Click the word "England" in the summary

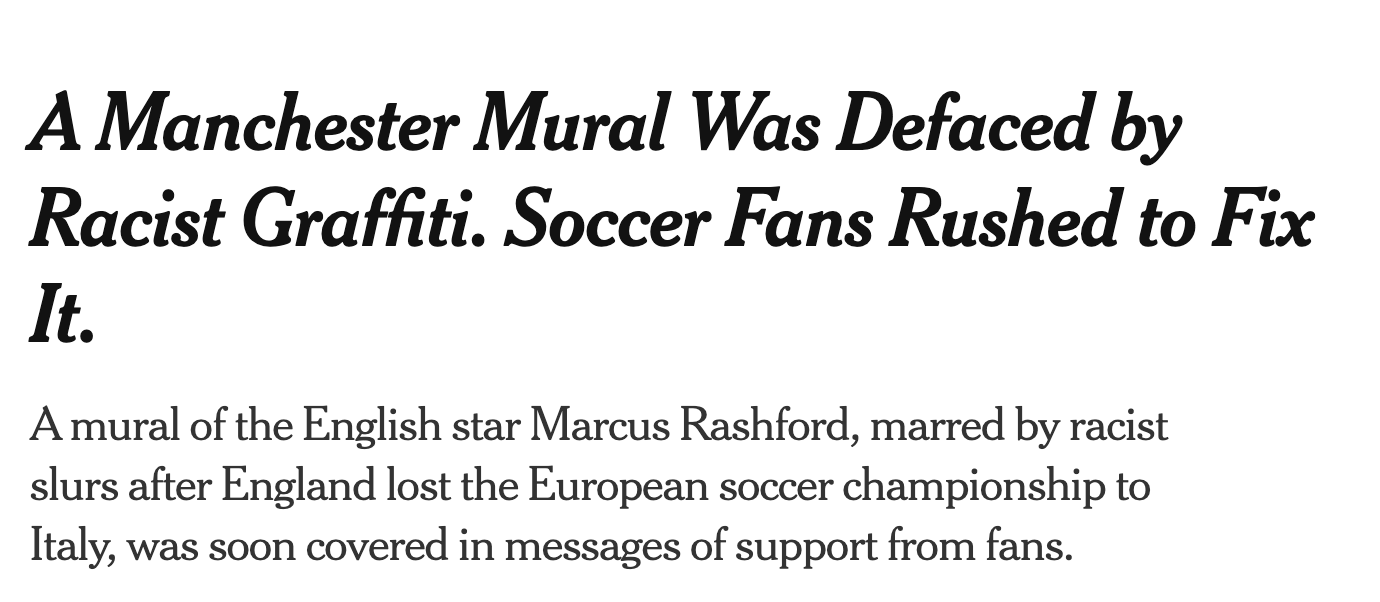(x=302, y=487)
